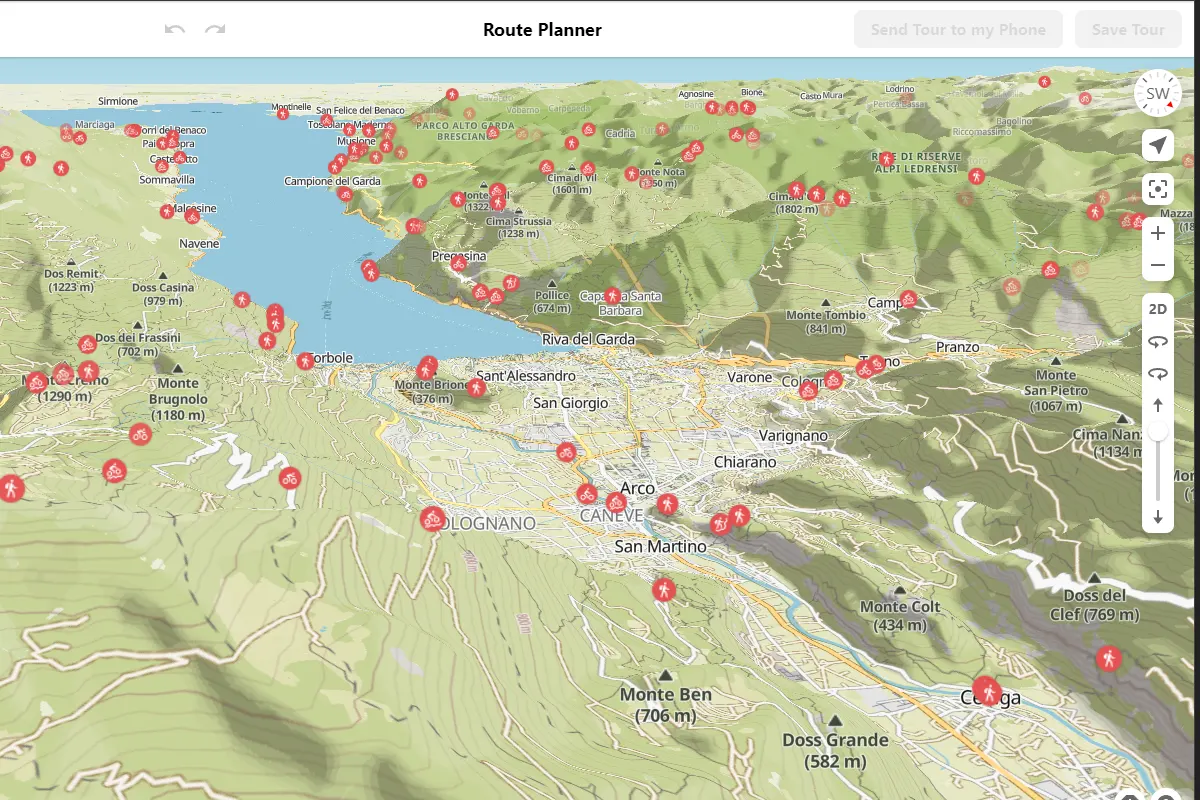The width and height of the screenshot is (1200, 800).
Task: Click the focus frame icon below location arrow
Action: point(1157,188)
